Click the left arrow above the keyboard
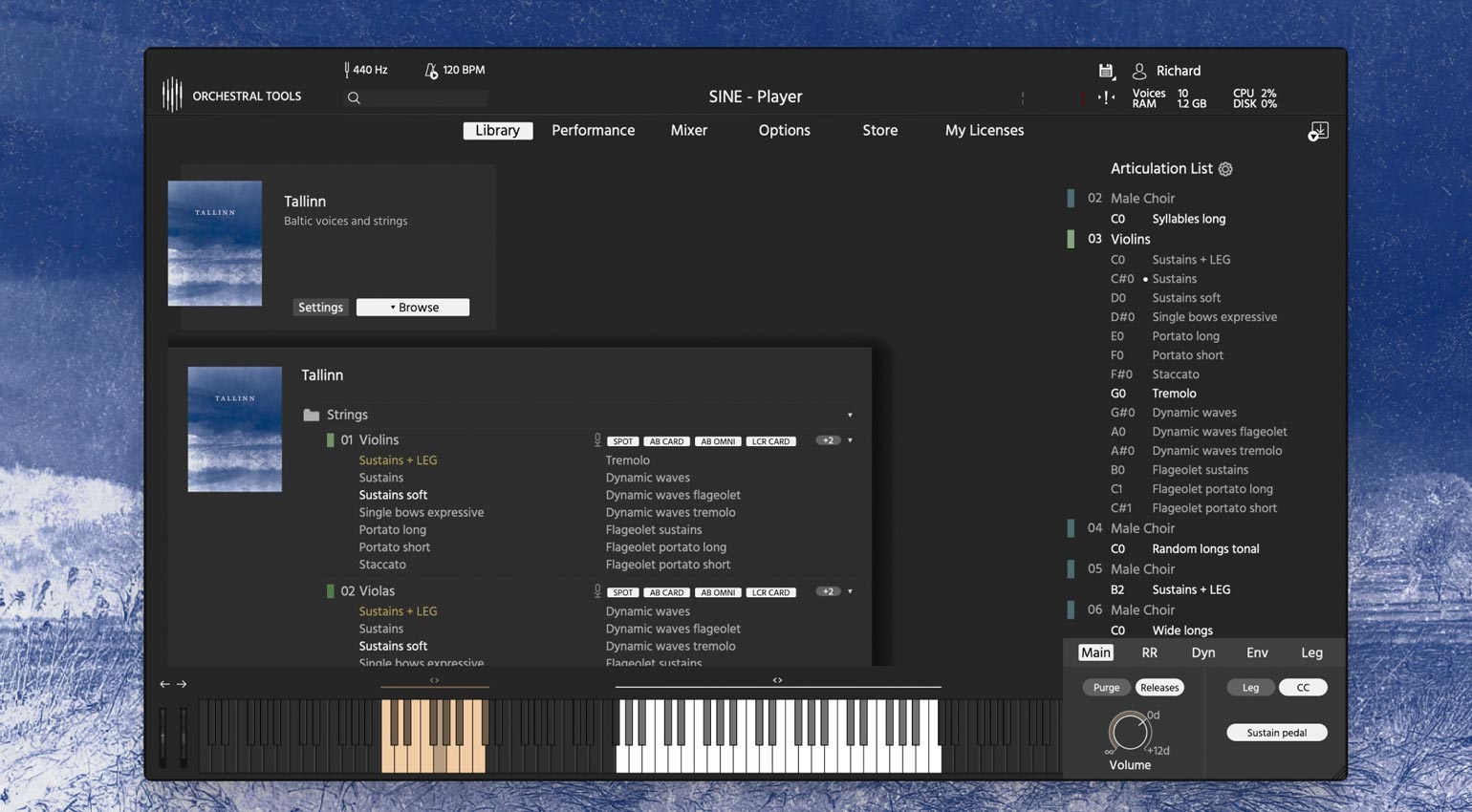Screen dimensions: 1472x812 point(164,684)
